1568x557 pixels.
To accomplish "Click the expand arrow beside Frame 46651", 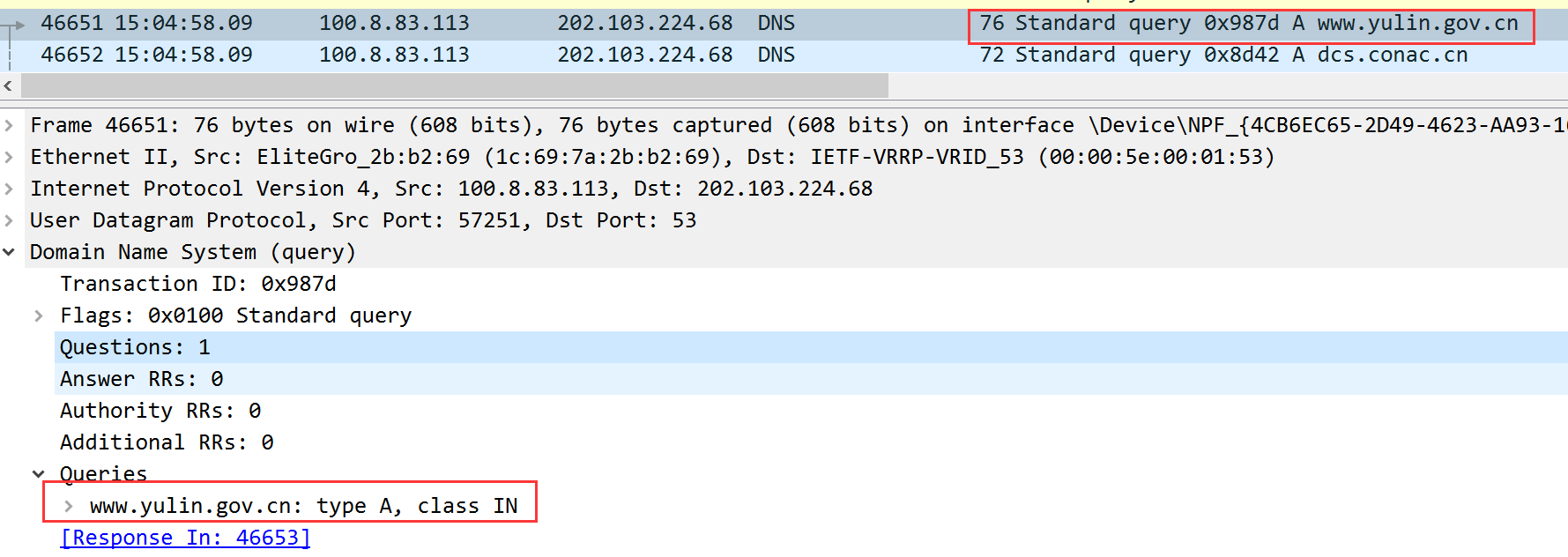I will (9, 125).
